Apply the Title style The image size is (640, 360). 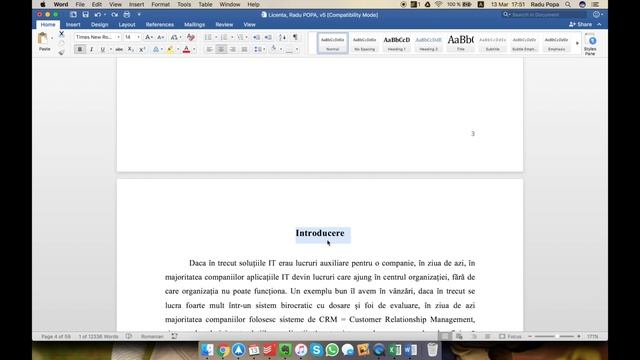460,43
